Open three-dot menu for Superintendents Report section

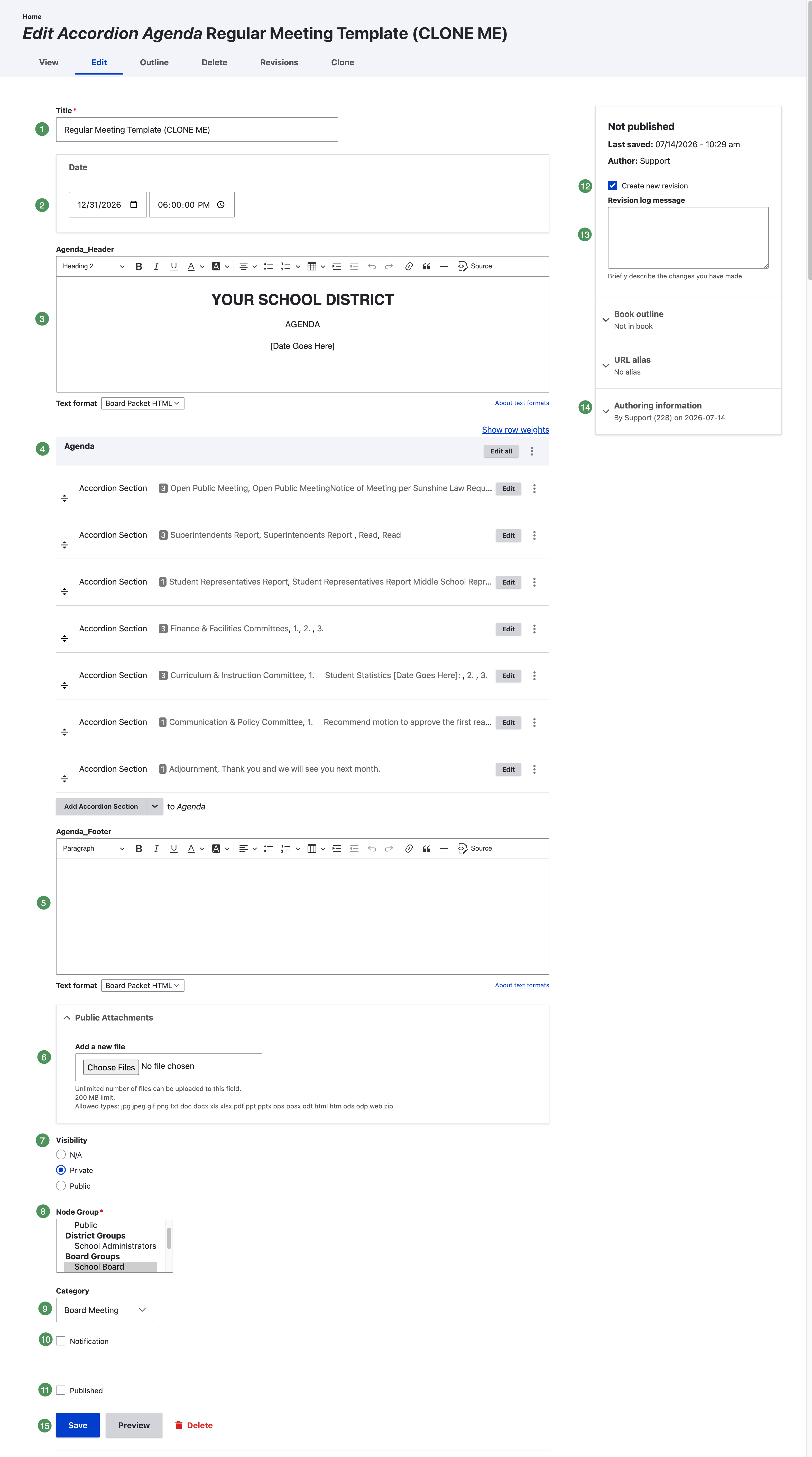pos(534,536)
